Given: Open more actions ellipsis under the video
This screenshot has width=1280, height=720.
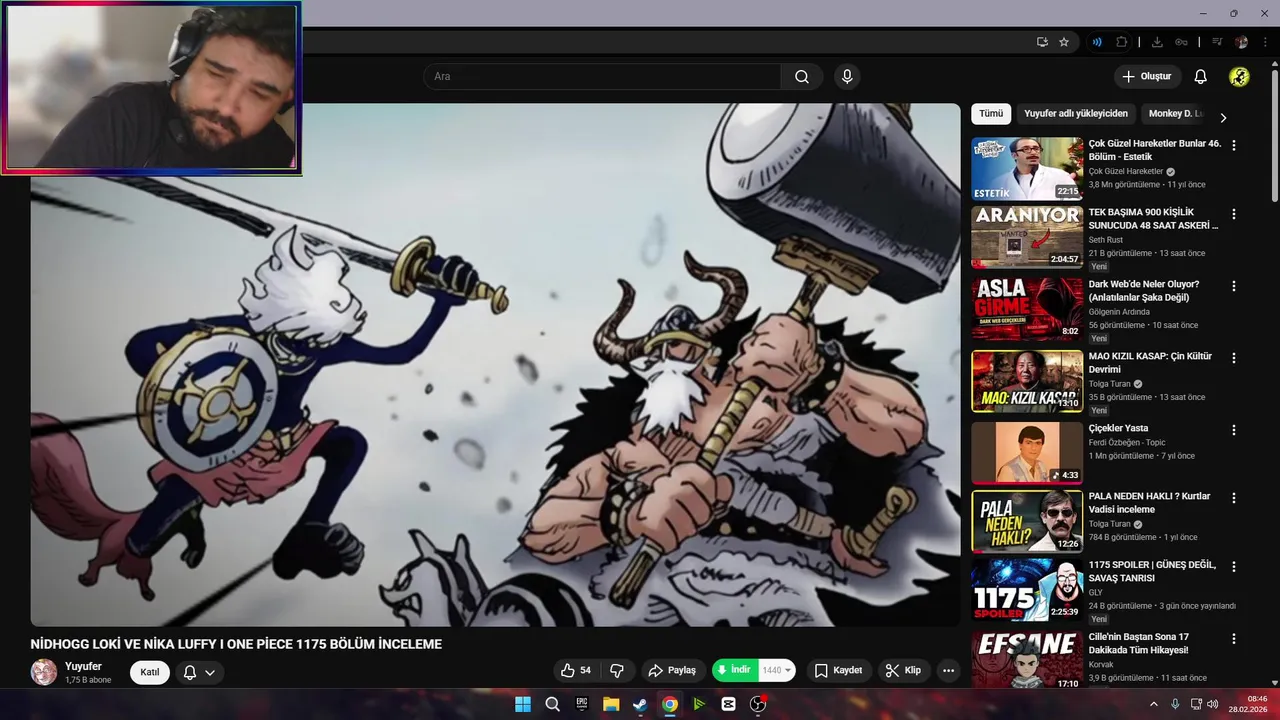Looking at the screenshot, I should tap(948, 670).
